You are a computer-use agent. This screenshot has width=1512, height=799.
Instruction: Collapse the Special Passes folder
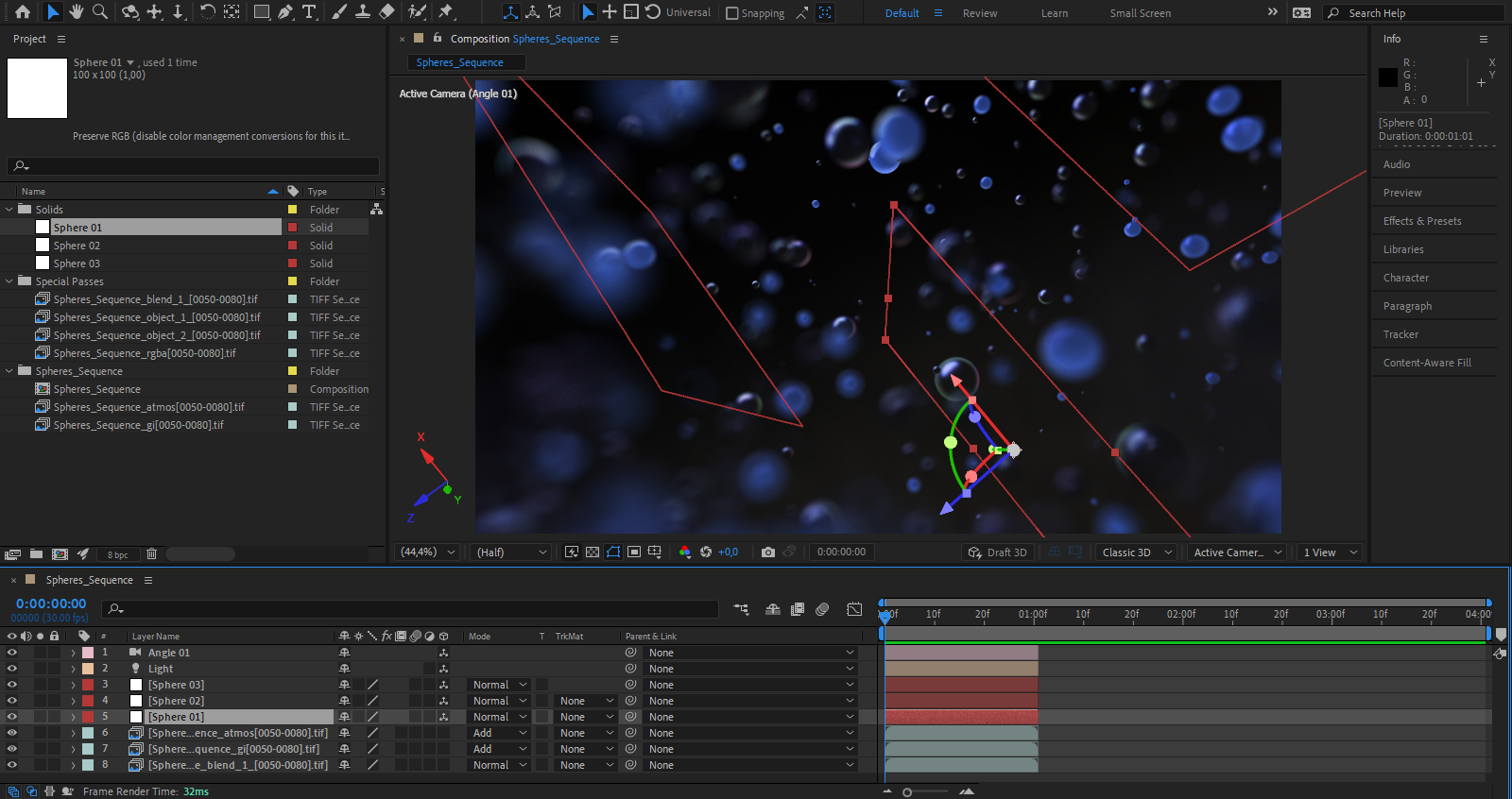9,281
